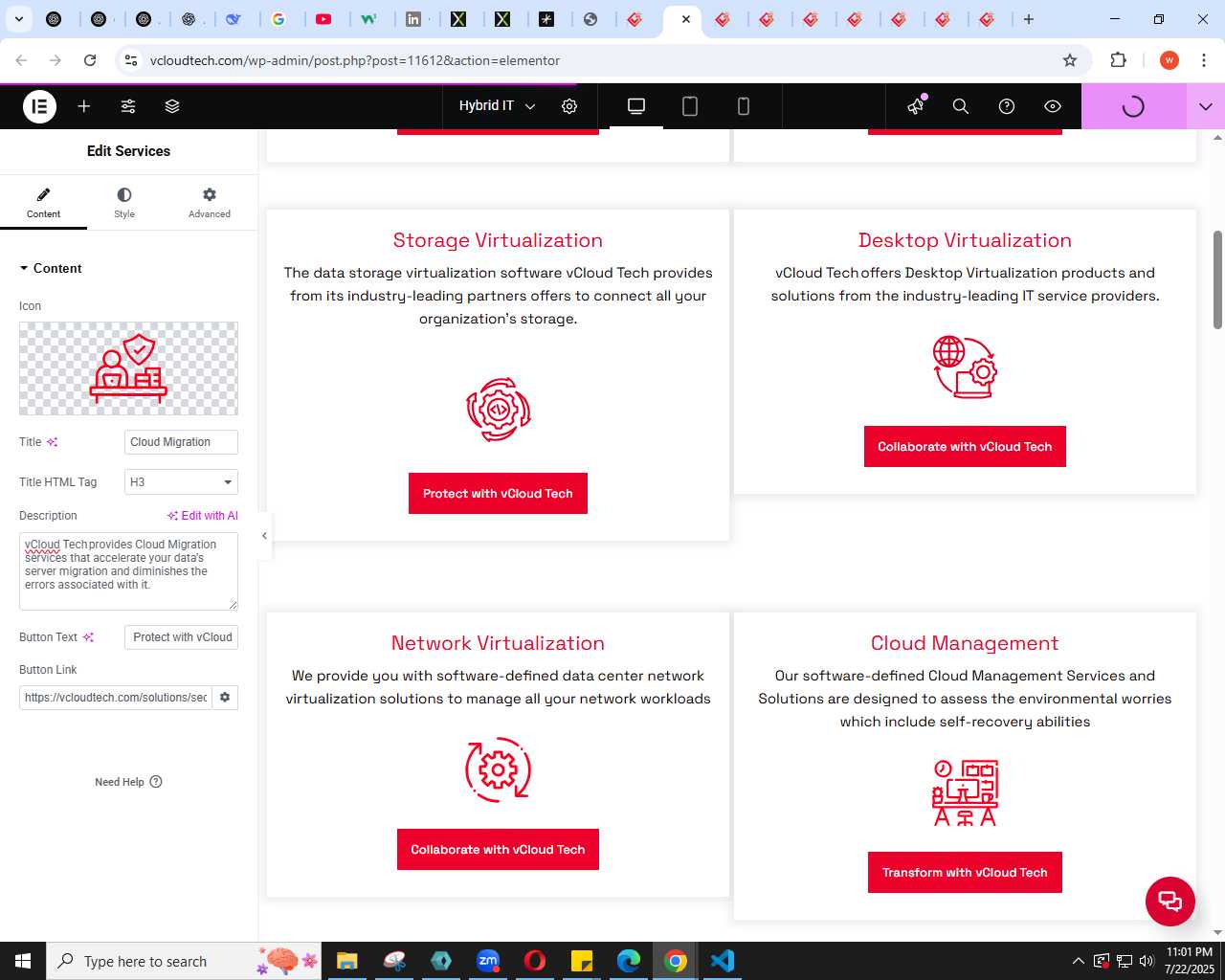This screenshot has width=1225, height=980.
Task: Click the Button Text AI sparkle icon
Action: tap(89, 637)
